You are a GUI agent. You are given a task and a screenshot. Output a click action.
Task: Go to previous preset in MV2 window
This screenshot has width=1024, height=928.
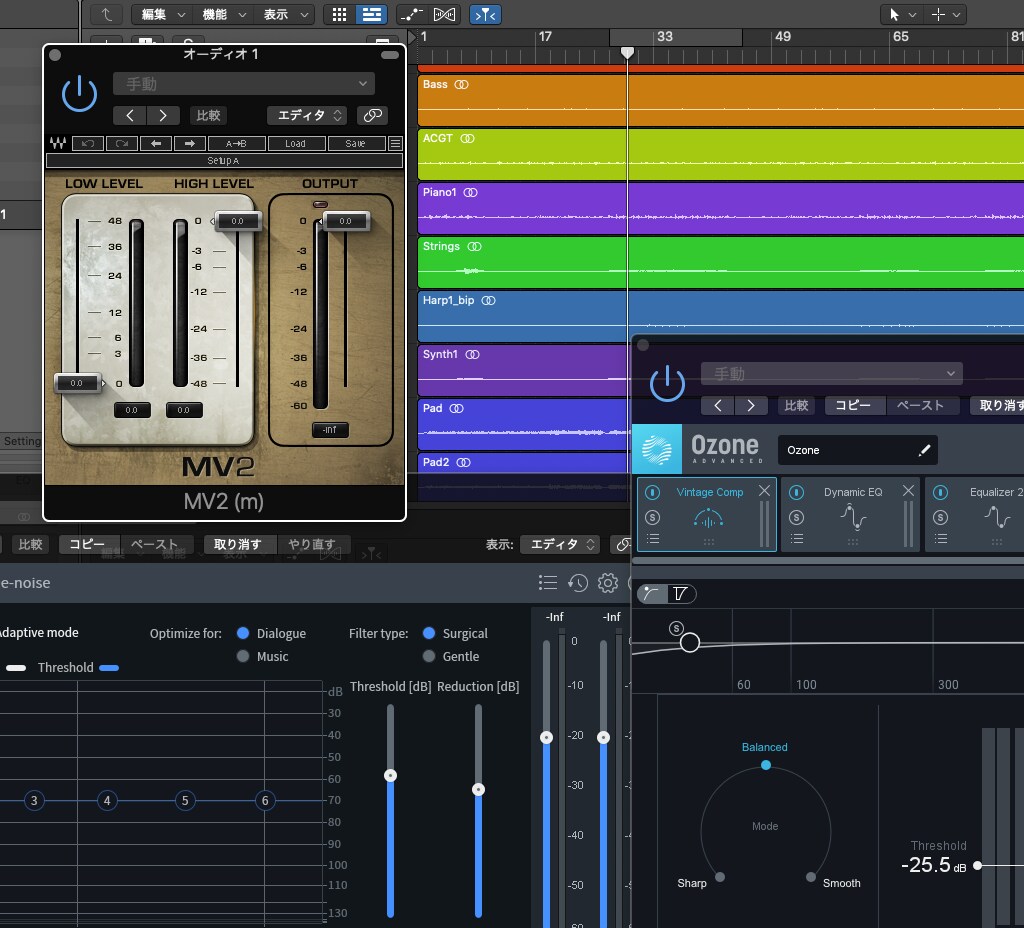130,116
